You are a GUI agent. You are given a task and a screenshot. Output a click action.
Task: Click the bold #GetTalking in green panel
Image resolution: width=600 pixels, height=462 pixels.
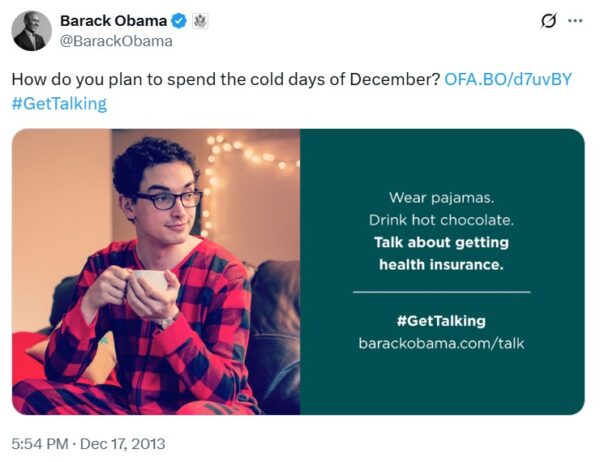click(441, 321)
